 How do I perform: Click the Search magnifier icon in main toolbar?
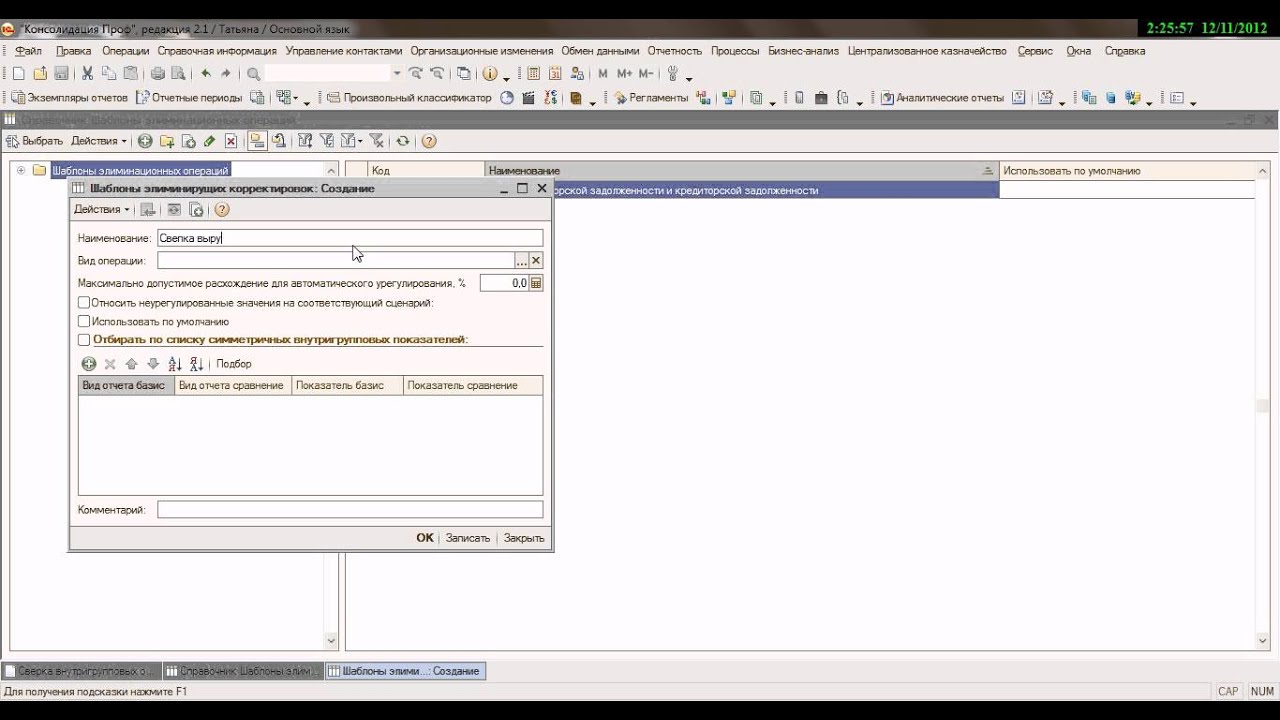click(x=253, y=73)
